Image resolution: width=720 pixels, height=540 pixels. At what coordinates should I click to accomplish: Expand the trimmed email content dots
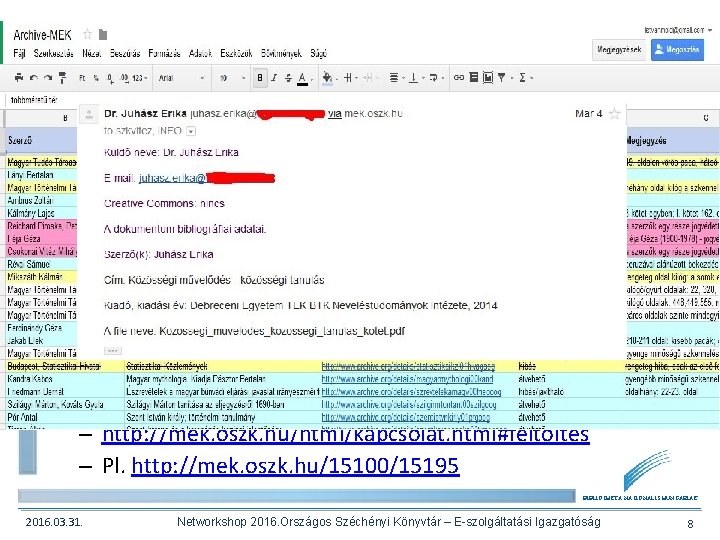coord(112,351)
